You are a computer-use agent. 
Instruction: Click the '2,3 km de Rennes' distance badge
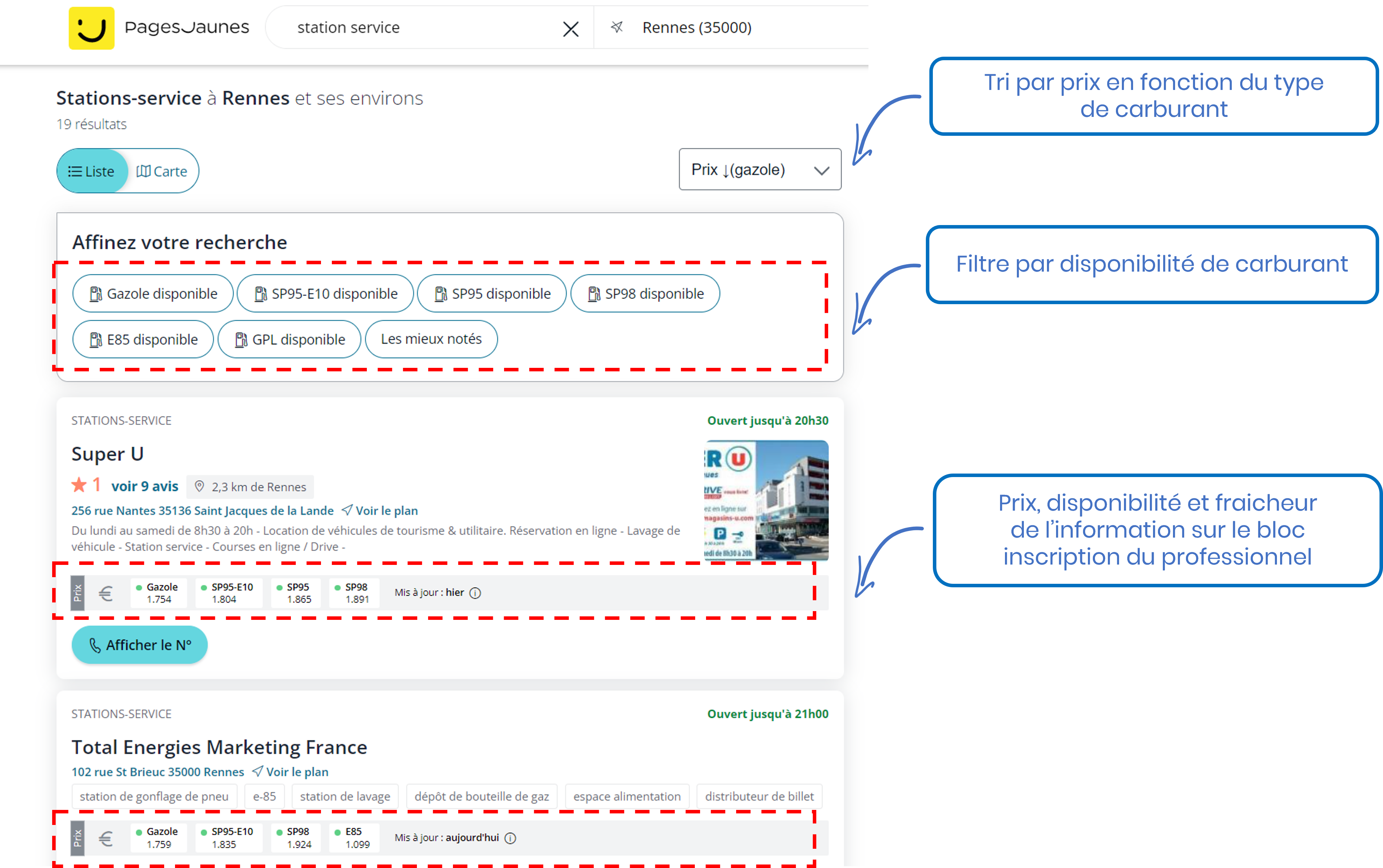click(x=250, y=486)
